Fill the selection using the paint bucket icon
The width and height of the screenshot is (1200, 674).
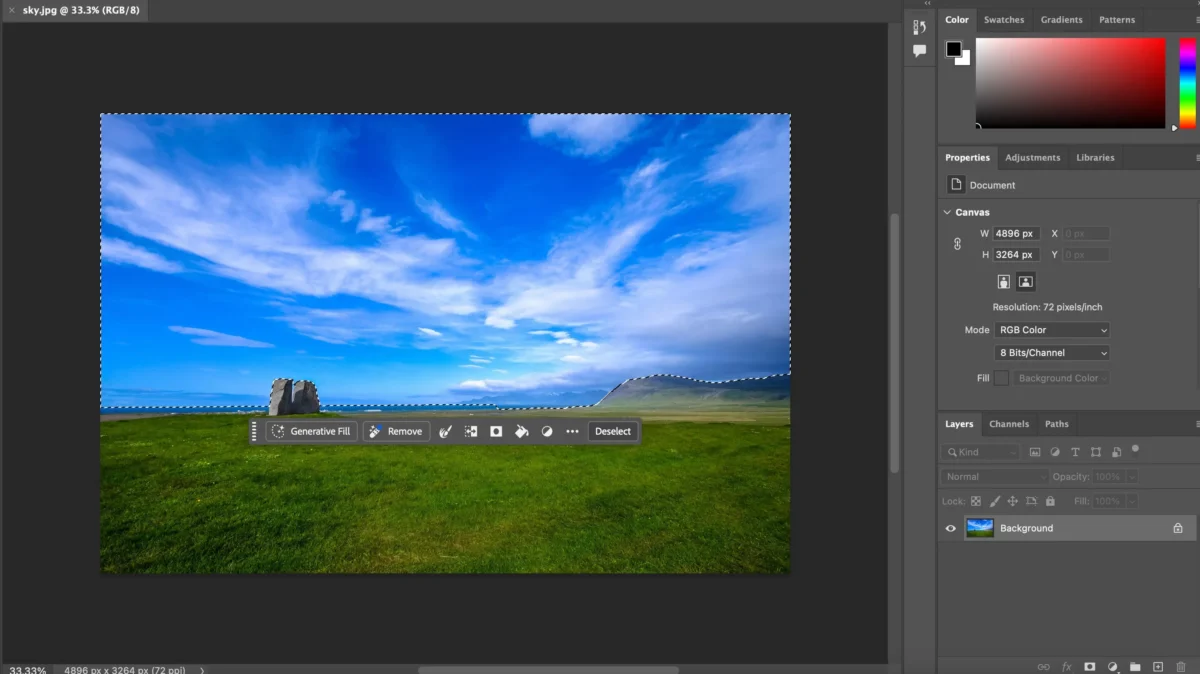click(521, 431)
